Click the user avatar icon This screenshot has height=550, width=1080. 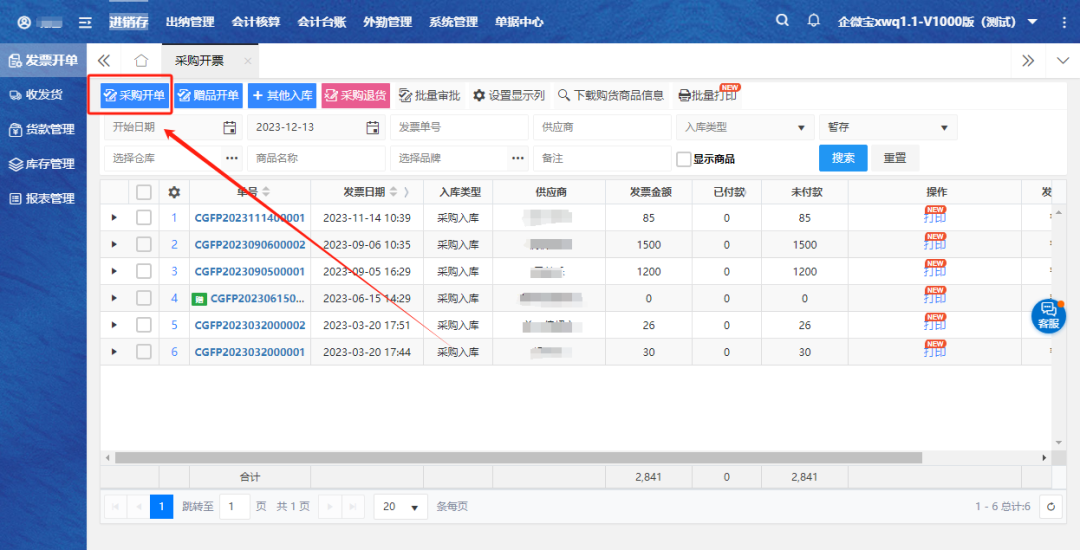[24, 23]
